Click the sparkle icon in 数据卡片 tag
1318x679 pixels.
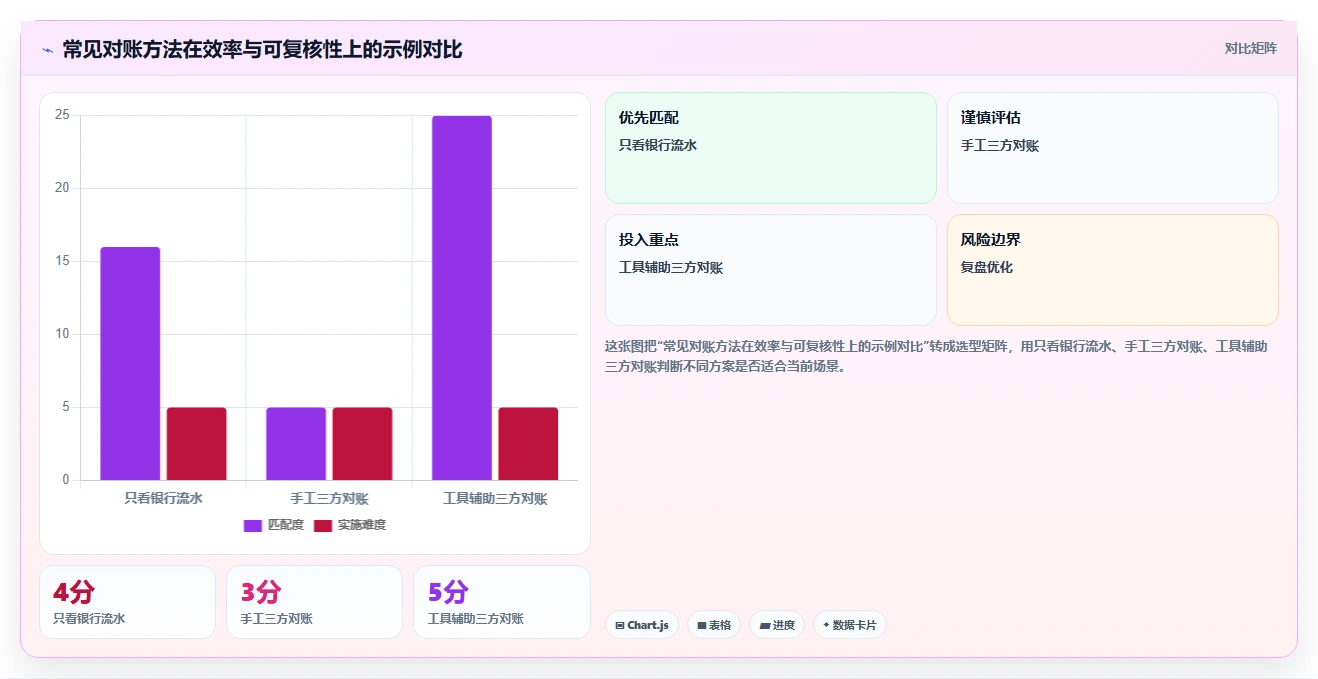(x=826, y=625)
